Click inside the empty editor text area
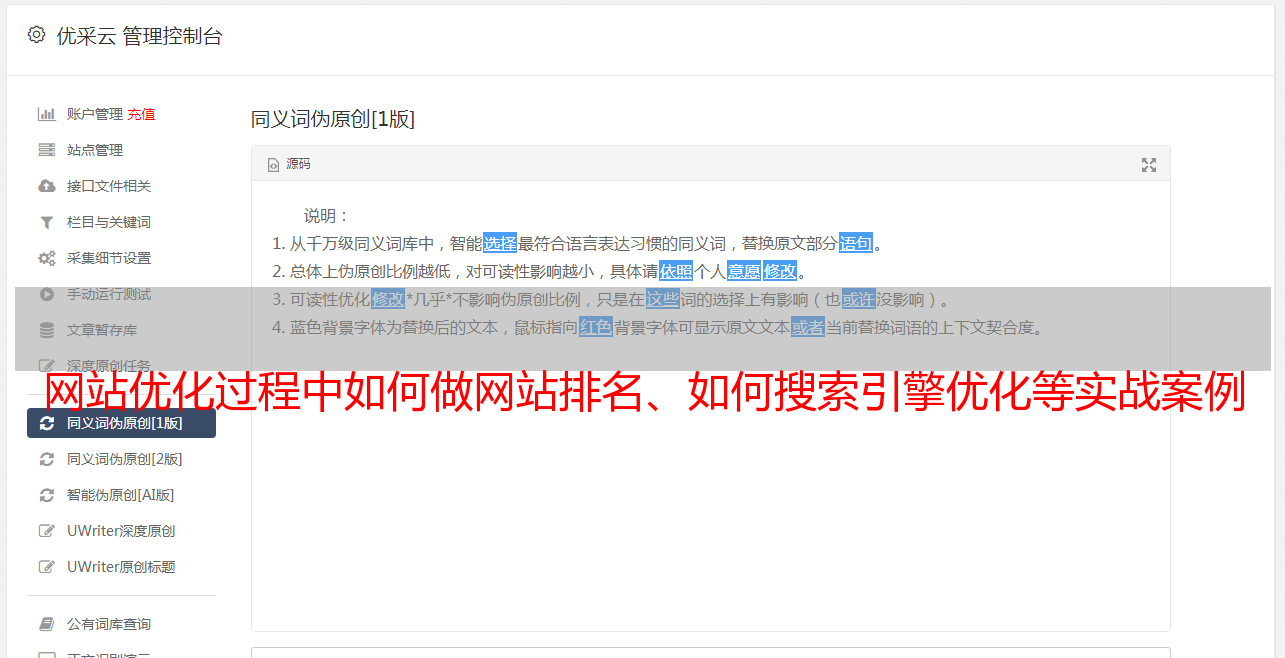The height and width of the screenshot is (658, 1285). tap(710, 500)
